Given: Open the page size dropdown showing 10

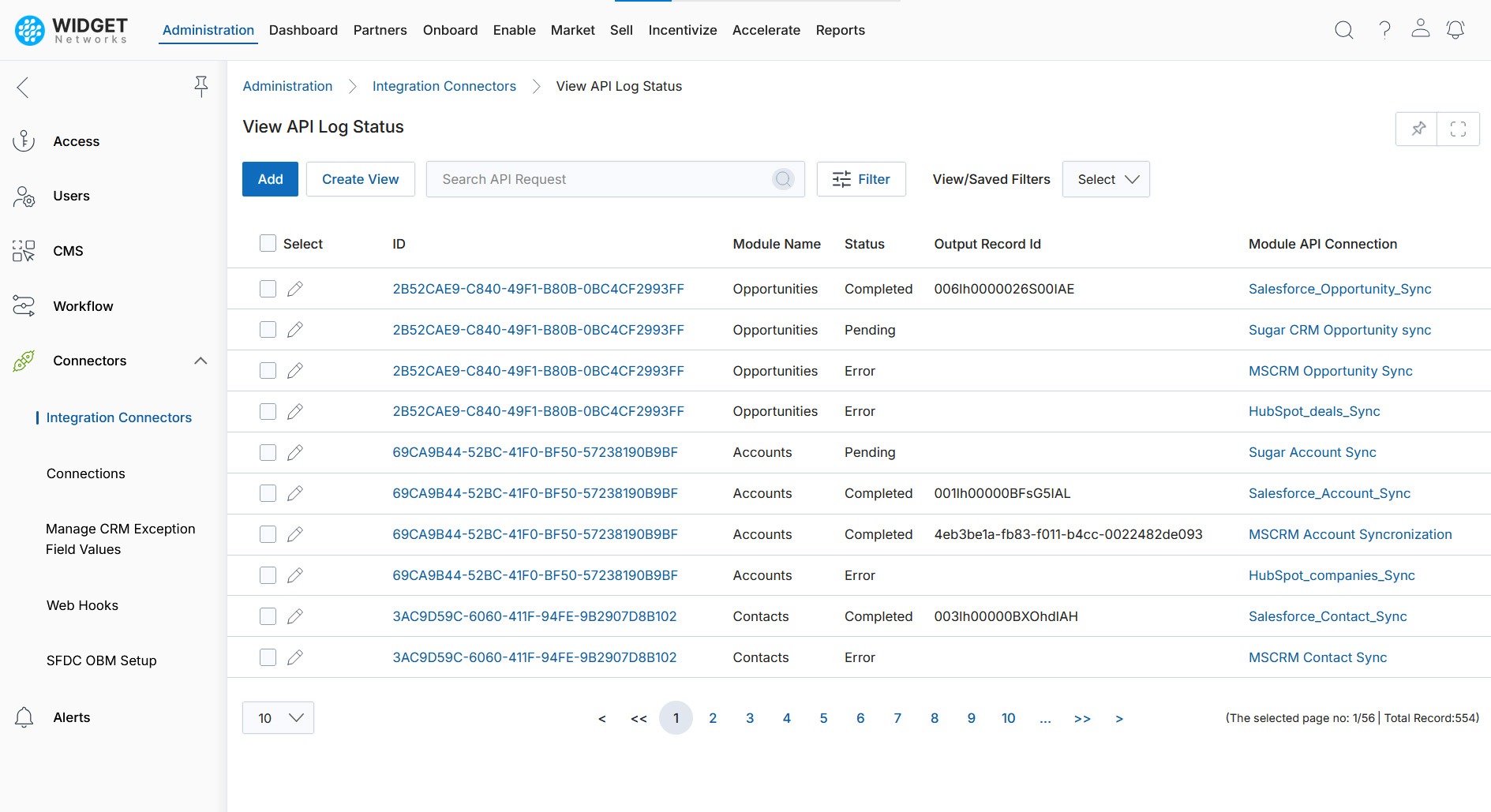Looking at the screenshot, I should click(278, 718).
